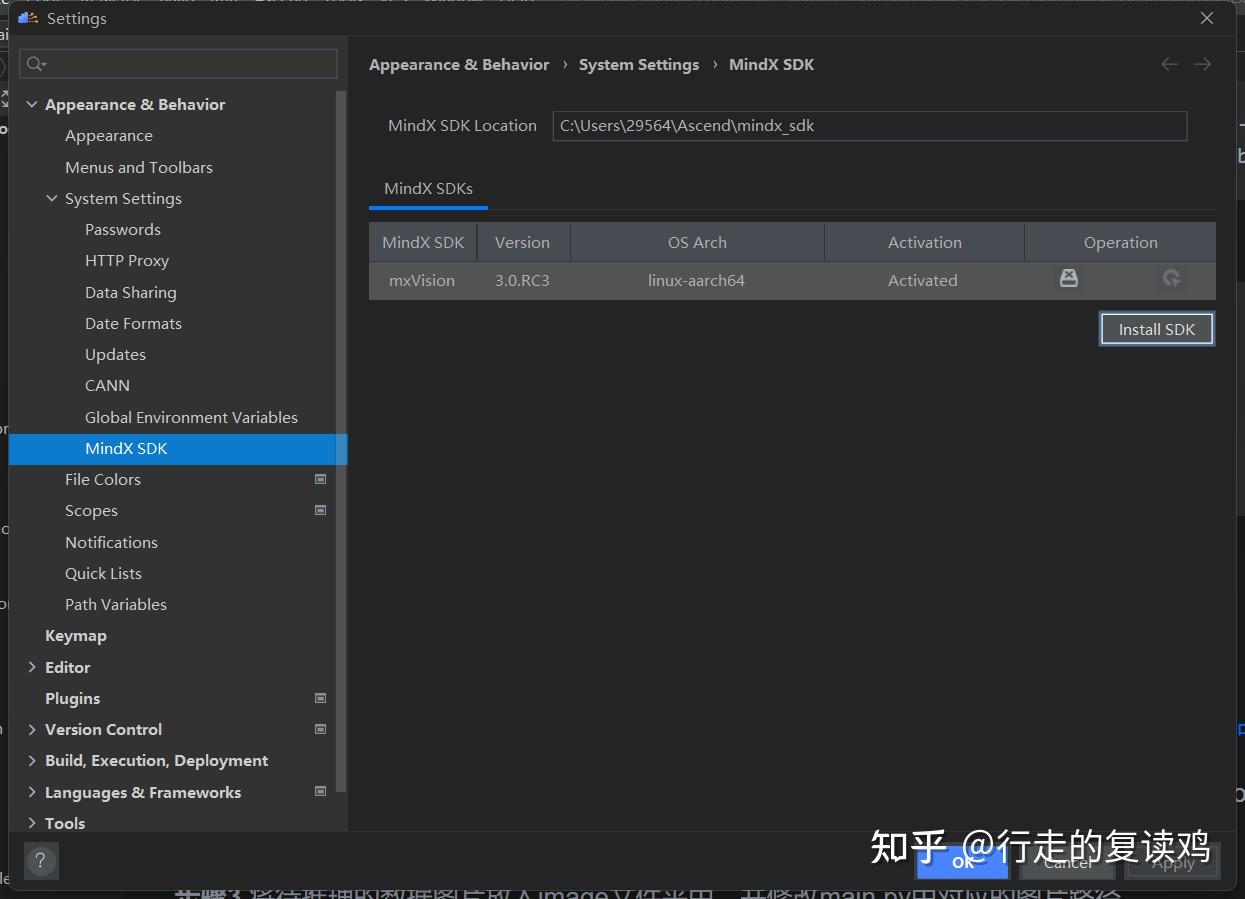Open Menus and Toolbars page
This screenshot has height=899, width=1245.
point(139,167)
